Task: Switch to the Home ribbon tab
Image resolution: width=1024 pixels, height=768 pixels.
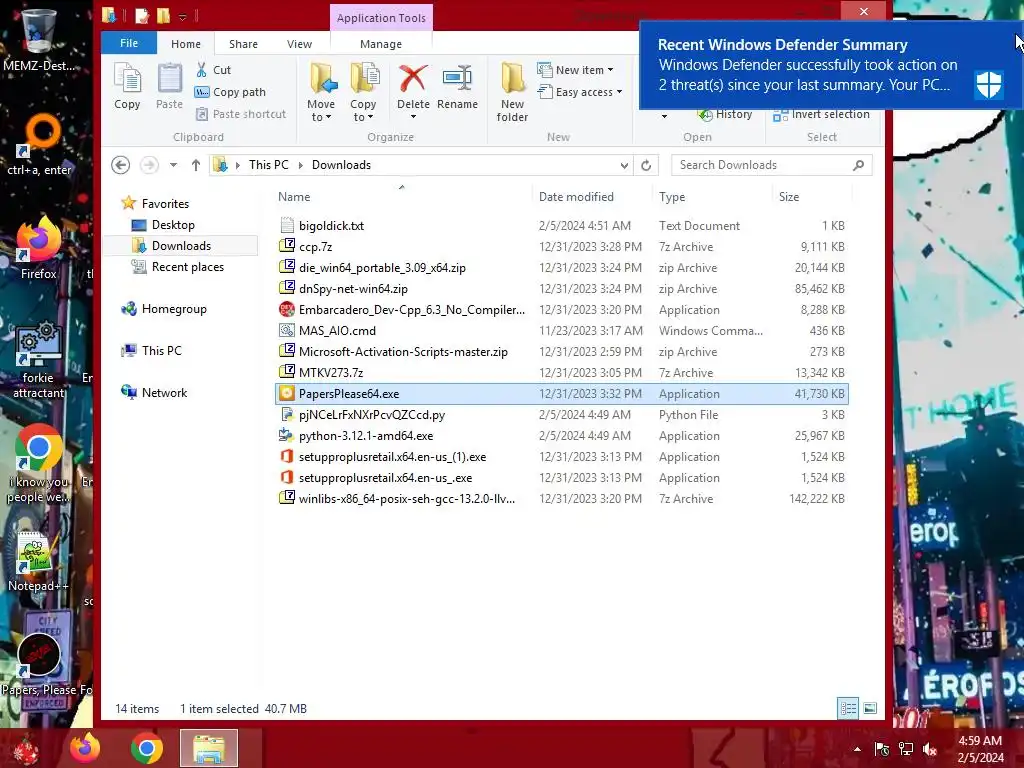Action: tap(185, 44)
